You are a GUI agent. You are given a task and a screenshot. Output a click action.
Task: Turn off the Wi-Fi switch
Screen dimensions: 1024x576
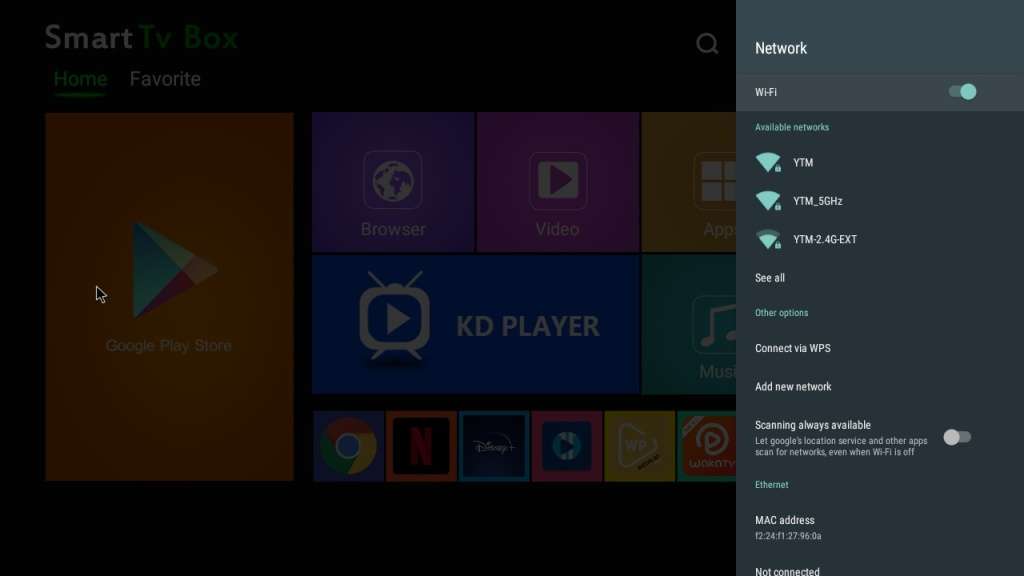click(961, 92)
